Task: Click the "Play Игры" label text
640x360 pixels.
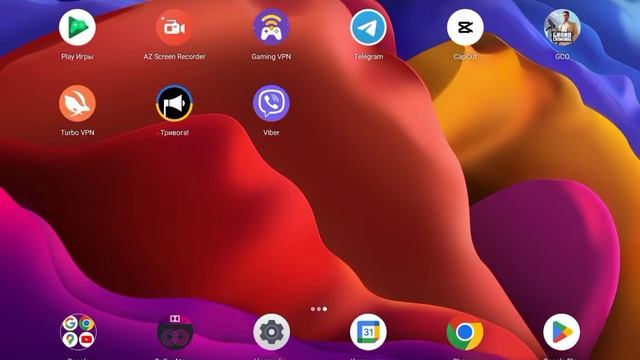Action: [x=77, y=57]
